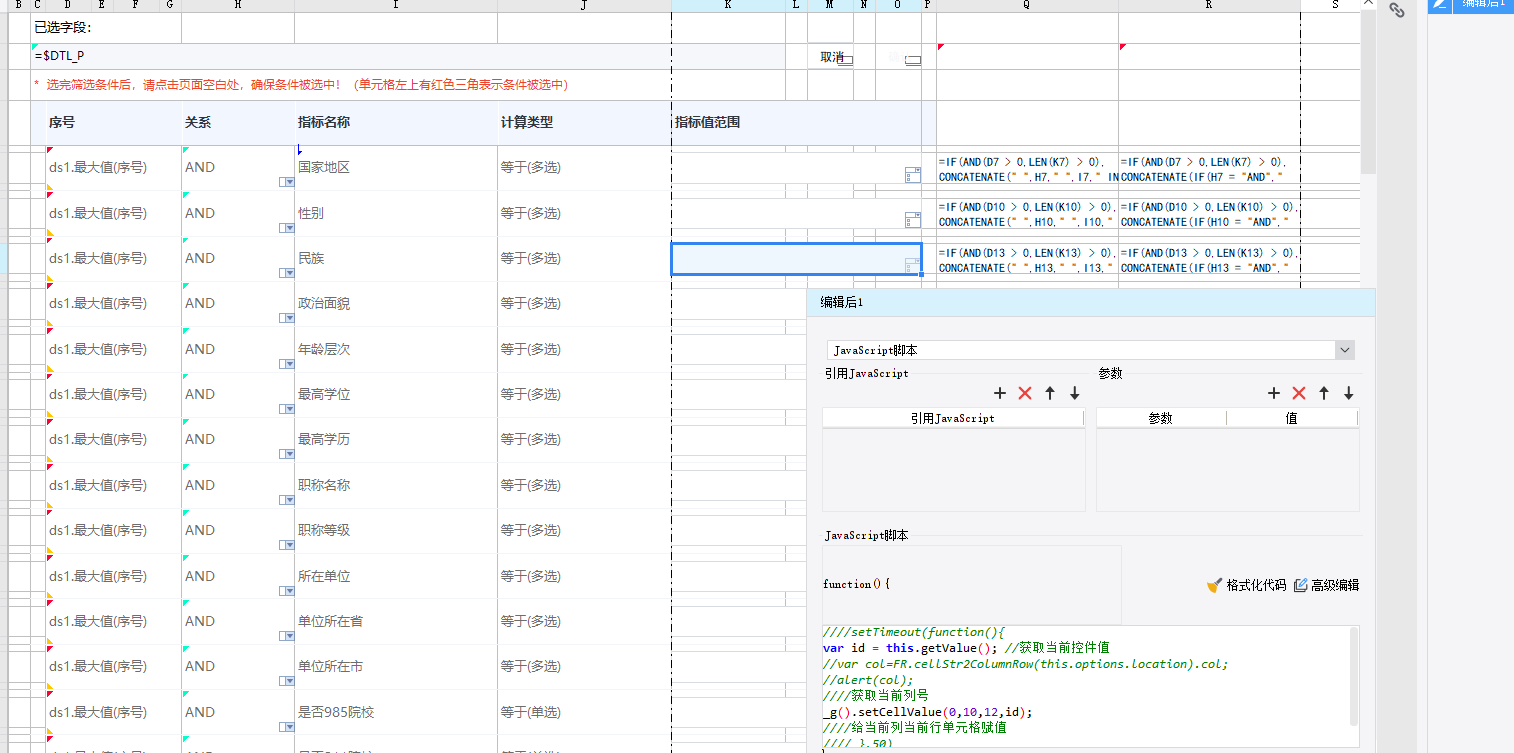Click the 格式化代码 format code button
The height and width of the screenshot is (753, 1514).
pos(1247,585)
